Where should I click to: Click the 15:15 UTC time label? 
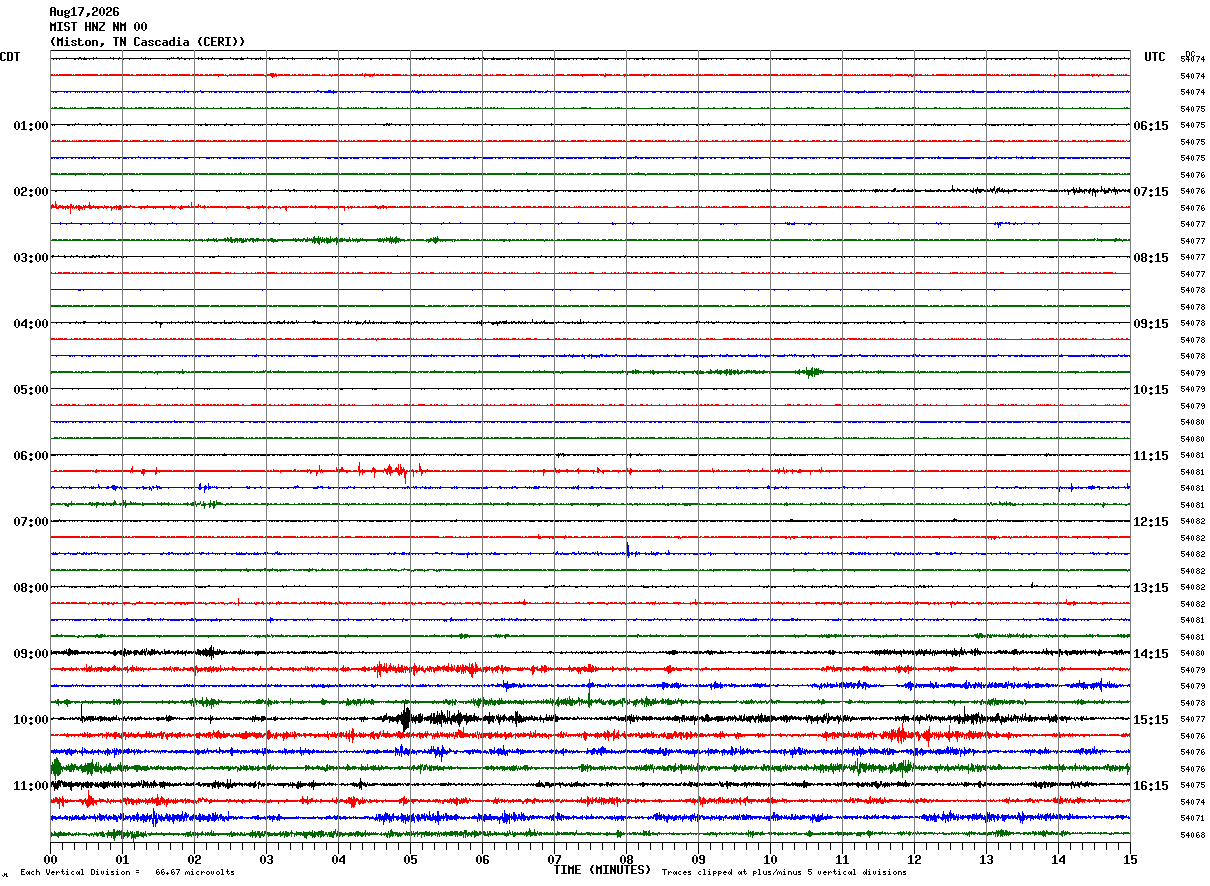pos(1151,720)
